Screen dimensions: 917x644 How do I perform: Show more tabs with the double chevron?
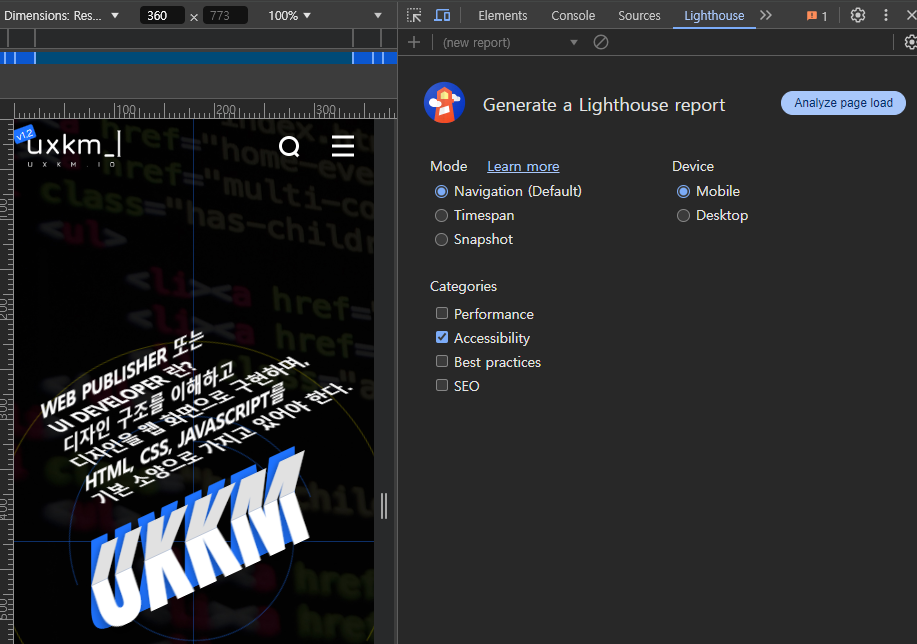pyautogui.click(x=766, y=15)
